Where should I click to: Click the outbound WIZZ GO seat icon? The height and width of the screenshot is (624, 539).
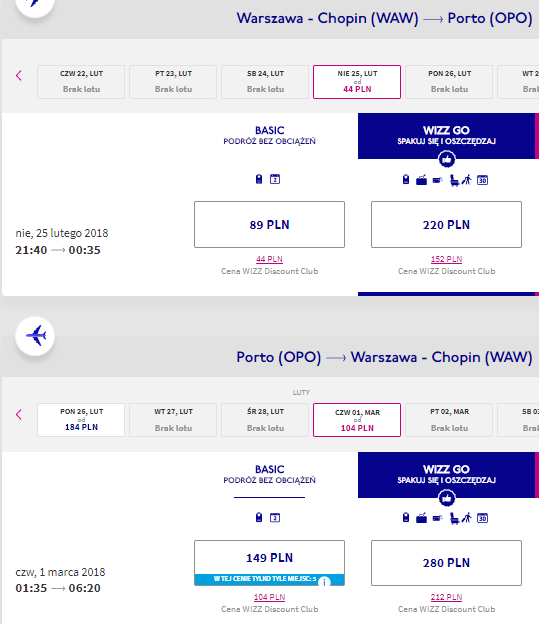[454, 180]
